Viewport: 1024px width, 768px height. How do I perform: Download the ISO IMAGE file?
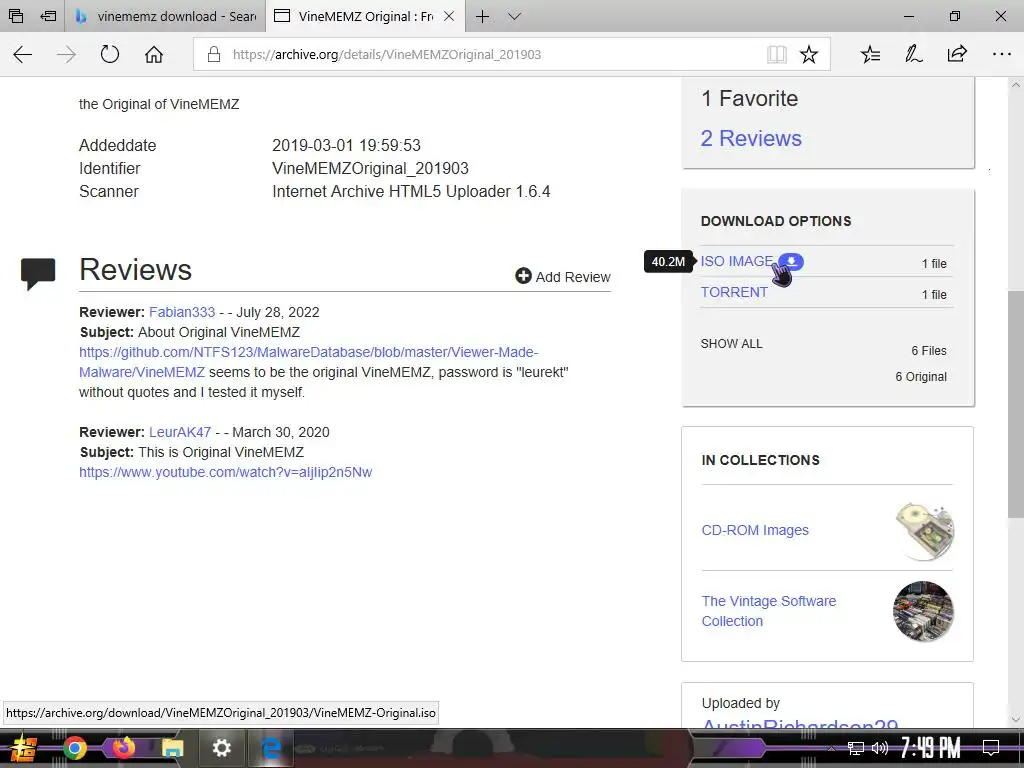click(737, 261)
